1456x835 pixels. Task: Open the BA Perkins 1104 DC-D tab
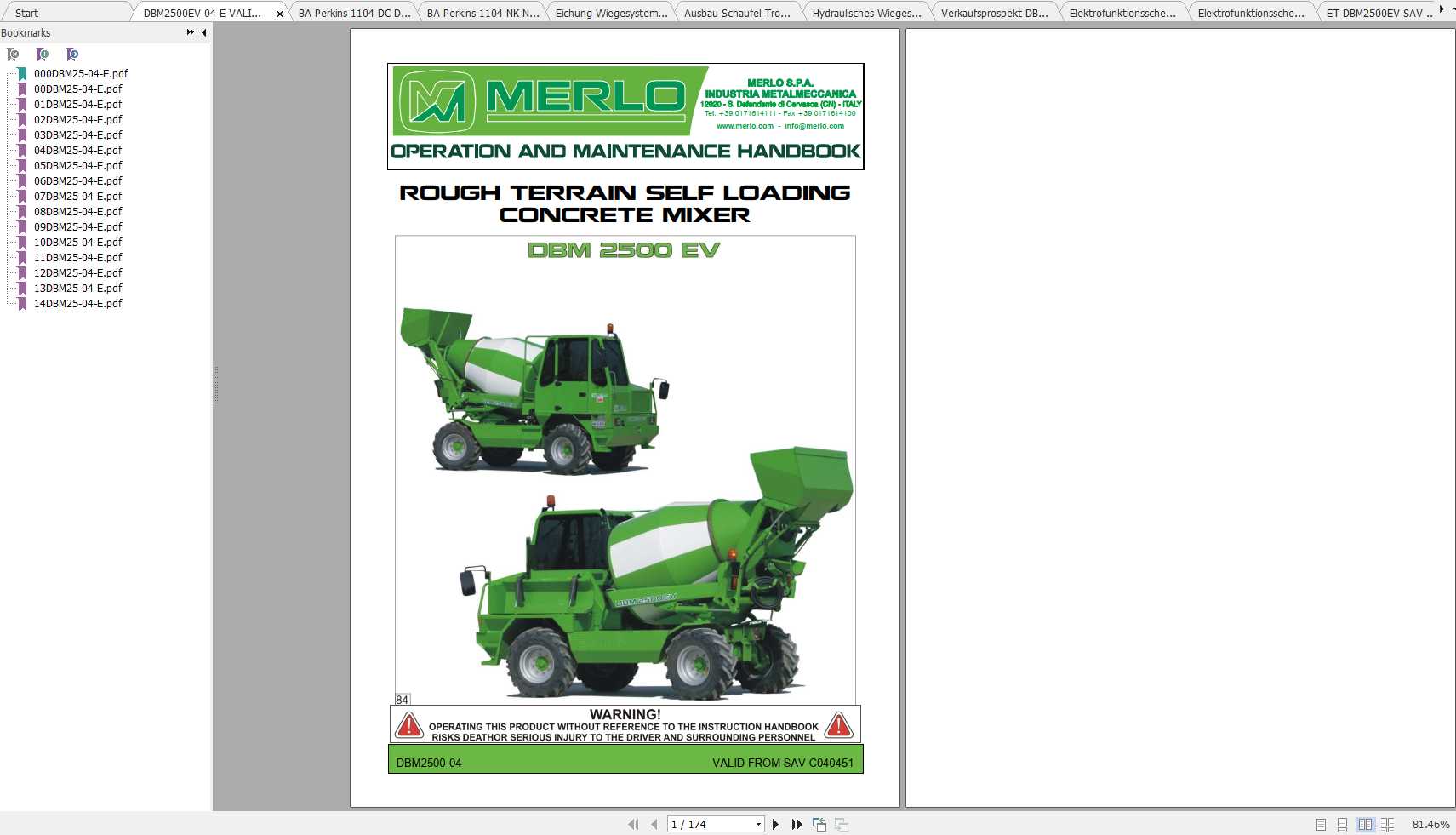tap(354, 13)
